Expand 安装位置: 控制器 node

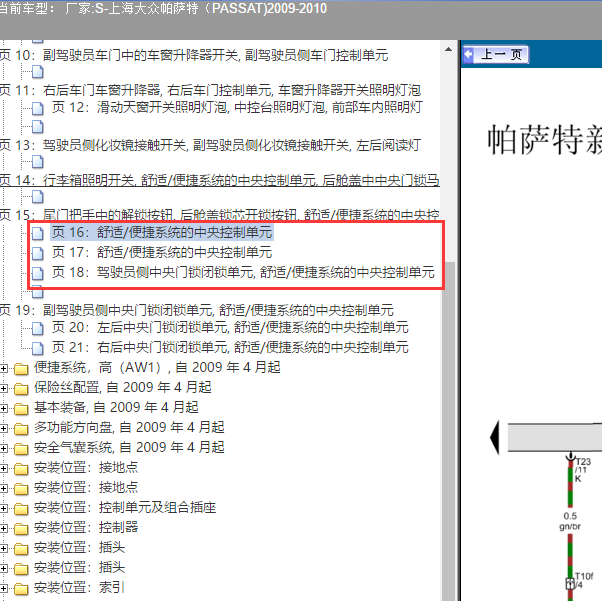click(3, 528)
